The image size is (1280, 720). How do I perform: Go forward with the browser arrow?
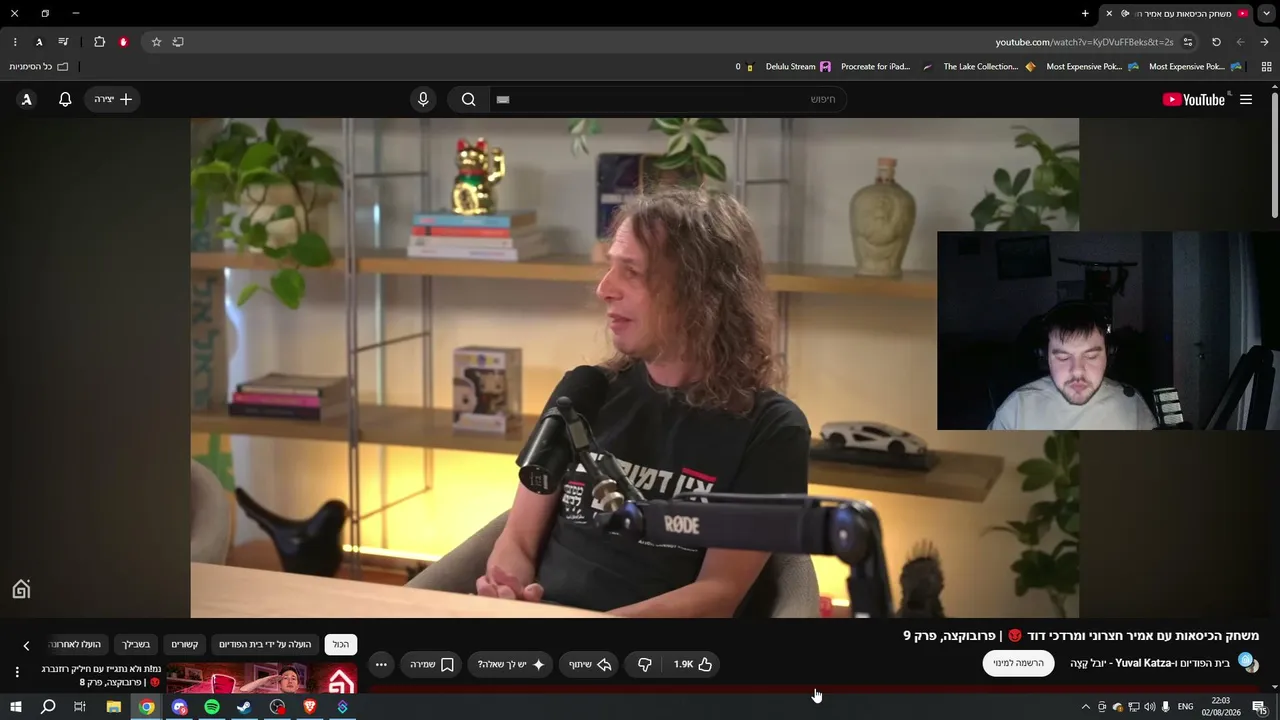[1264, 42]
